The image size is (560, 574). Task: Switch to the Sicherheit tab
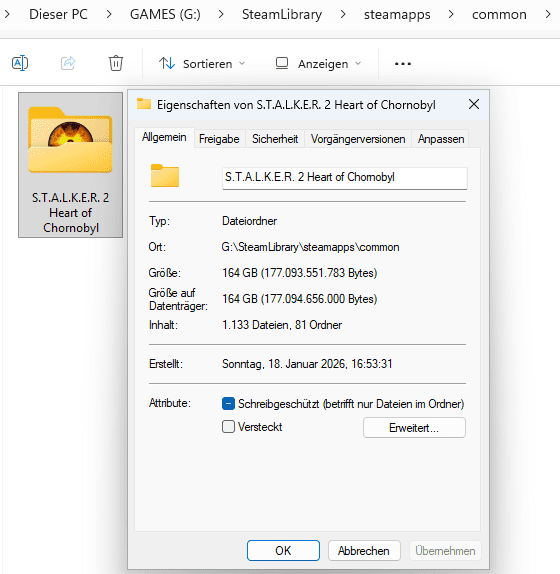click(x=275, y=139)
